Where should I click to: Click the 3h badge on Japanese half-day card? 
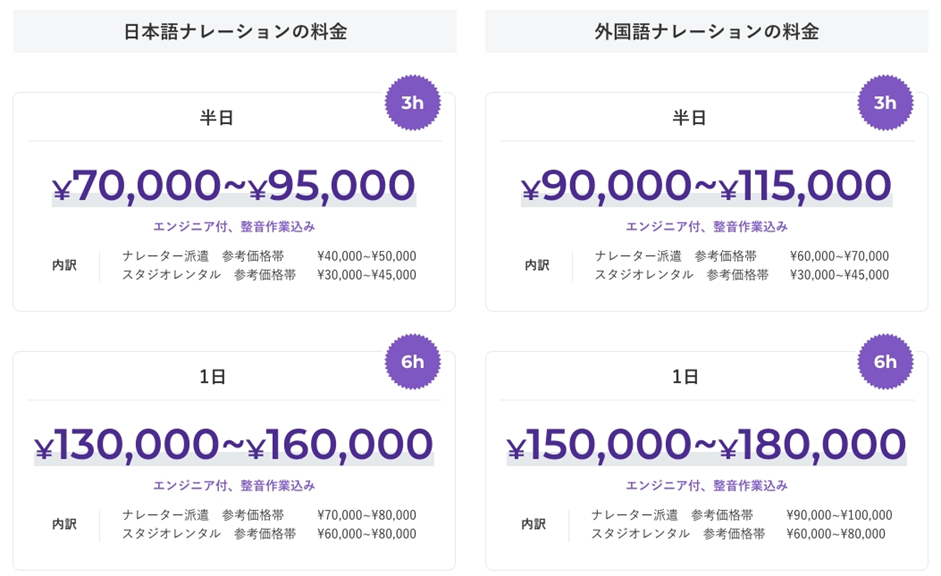pyautogui.click(x=412, y=103)
